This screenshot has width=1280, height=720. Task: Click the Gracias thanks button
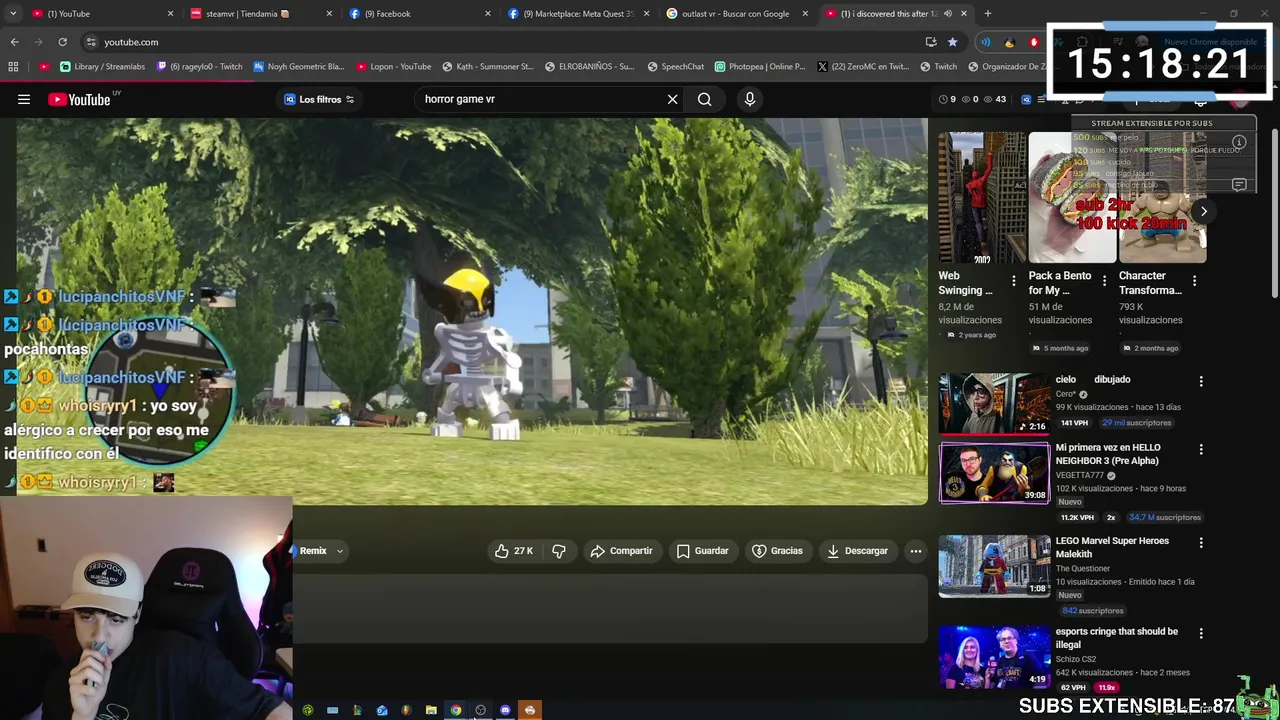(777, 551)
